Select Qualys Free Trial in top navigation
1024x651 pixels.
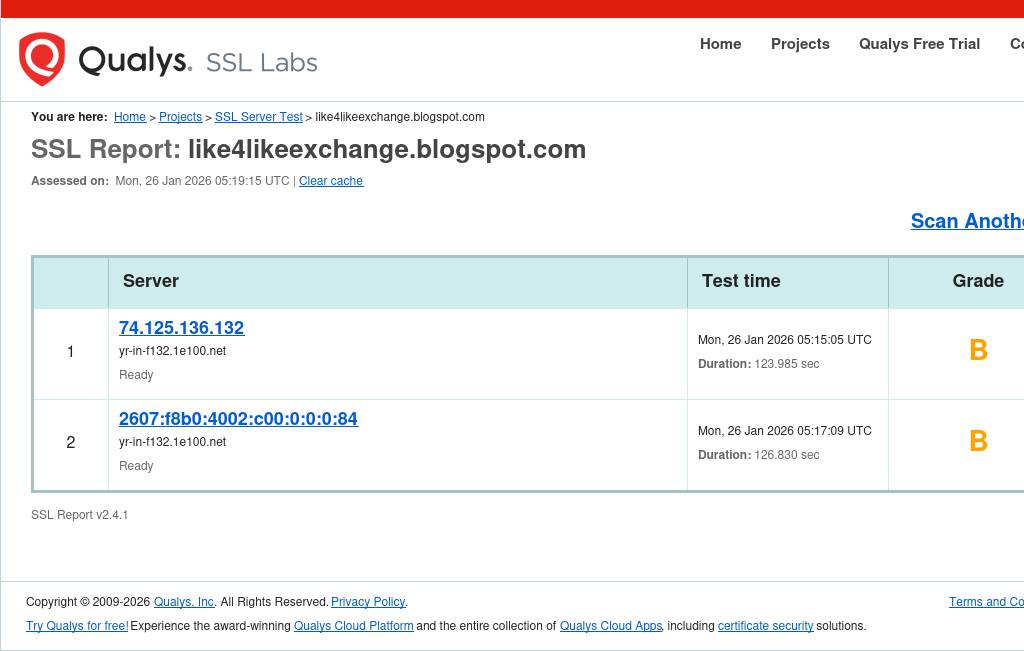coord(919,44)
